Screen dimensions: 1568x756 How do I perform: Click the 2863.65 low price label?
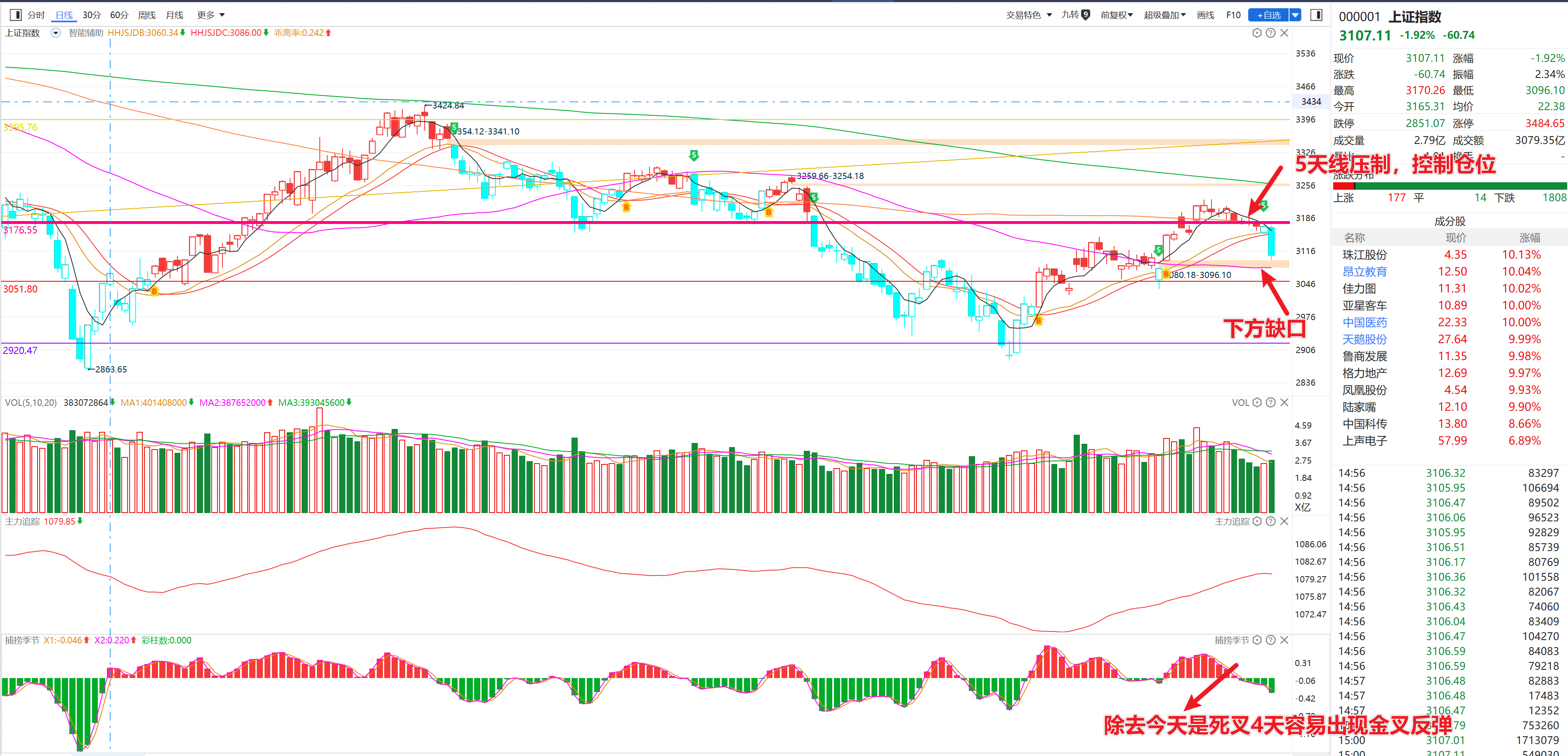coord(111,369)
